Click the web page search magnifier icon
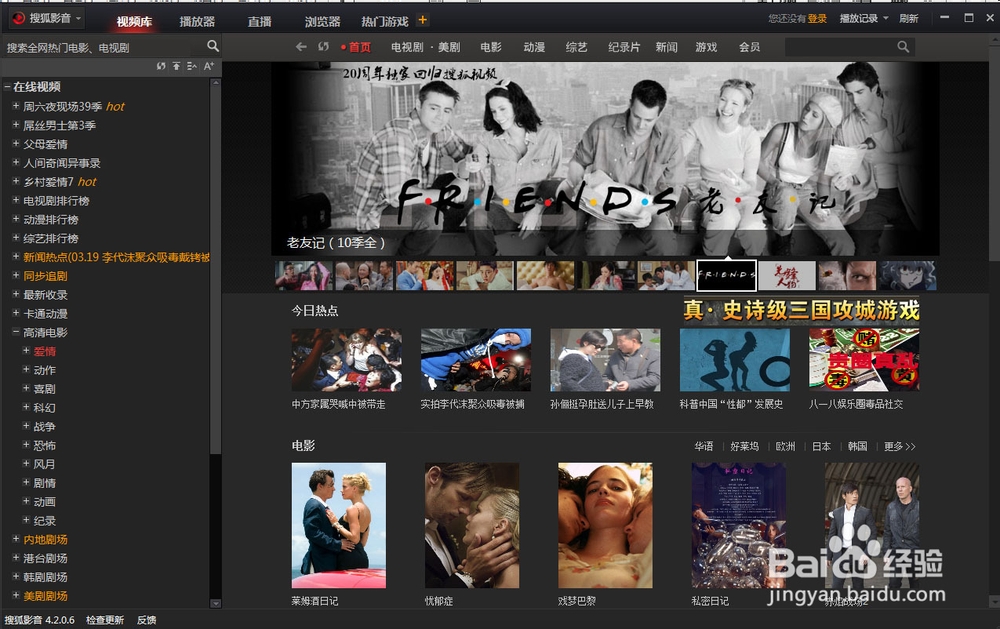 pos(903,47)
